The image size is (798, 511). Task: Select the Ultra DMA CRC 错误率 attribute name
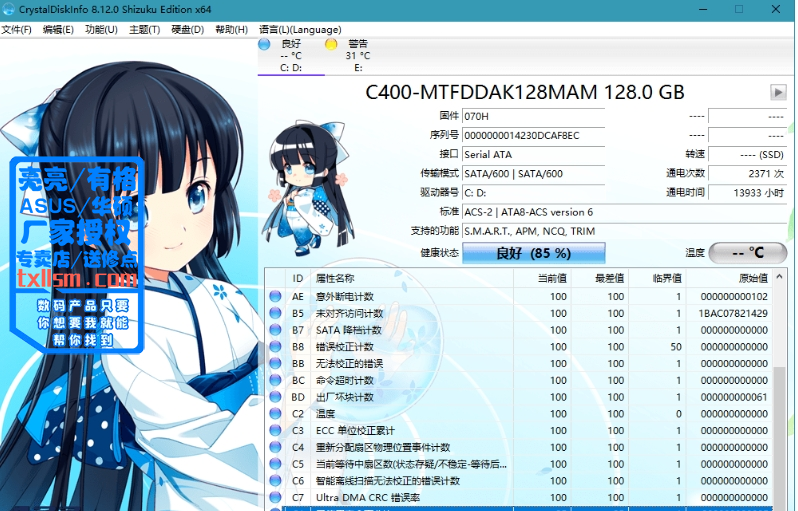[x=368, y=498]
